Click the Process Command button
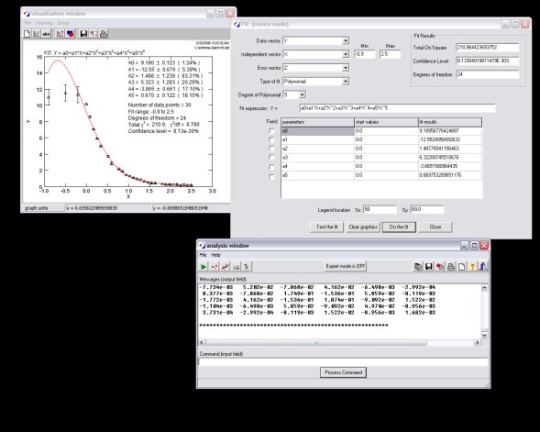This screenshot has width=540, height=432. (343, 372)
